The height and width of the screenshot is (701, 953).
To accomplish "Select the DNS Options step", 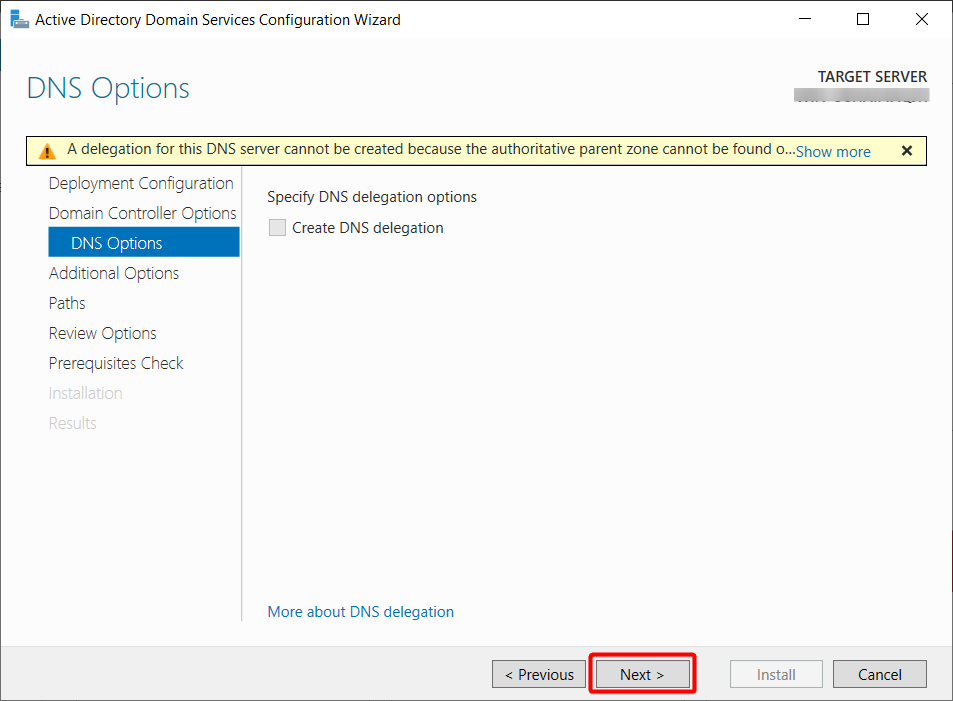I will (144, 243).
